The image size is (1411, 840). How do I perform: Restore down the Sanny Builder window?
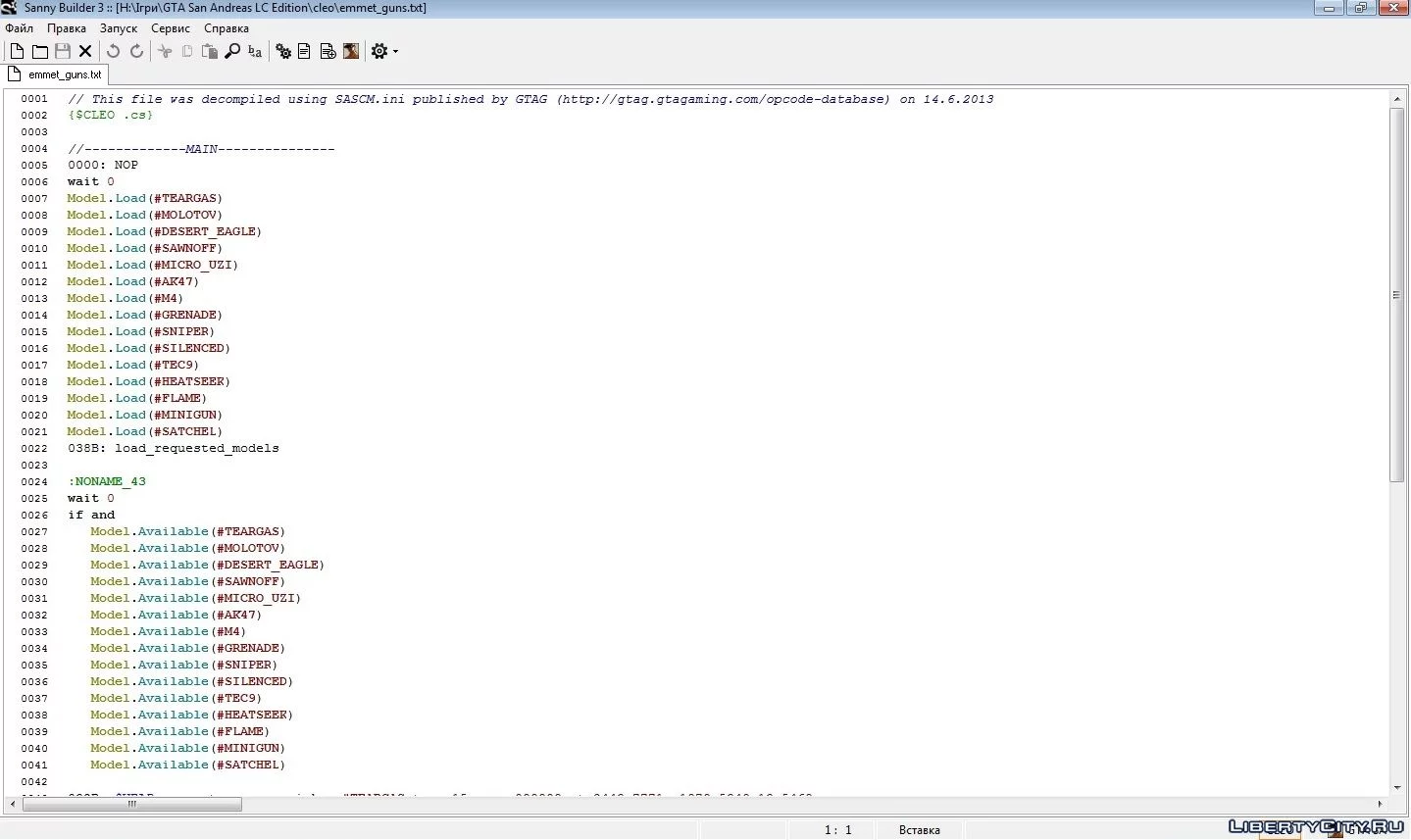pos(1361,8)
